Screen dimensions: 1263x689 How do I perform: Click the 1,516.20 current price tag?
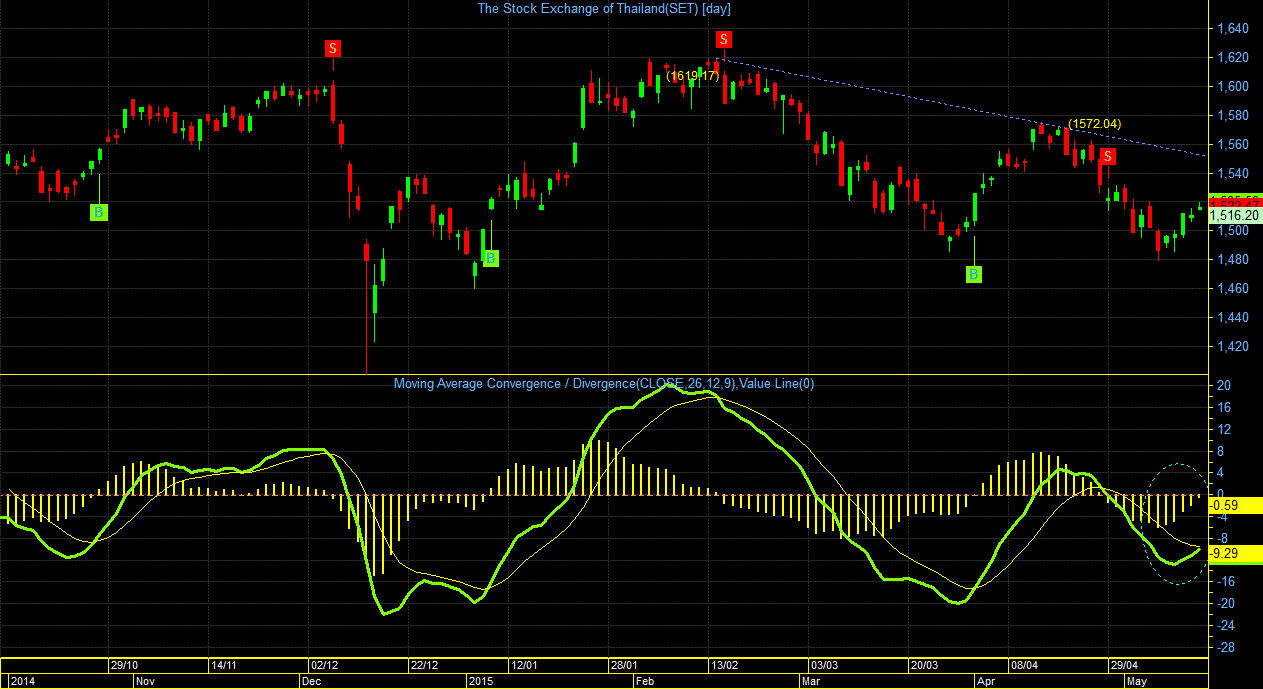pos(1235,215)
